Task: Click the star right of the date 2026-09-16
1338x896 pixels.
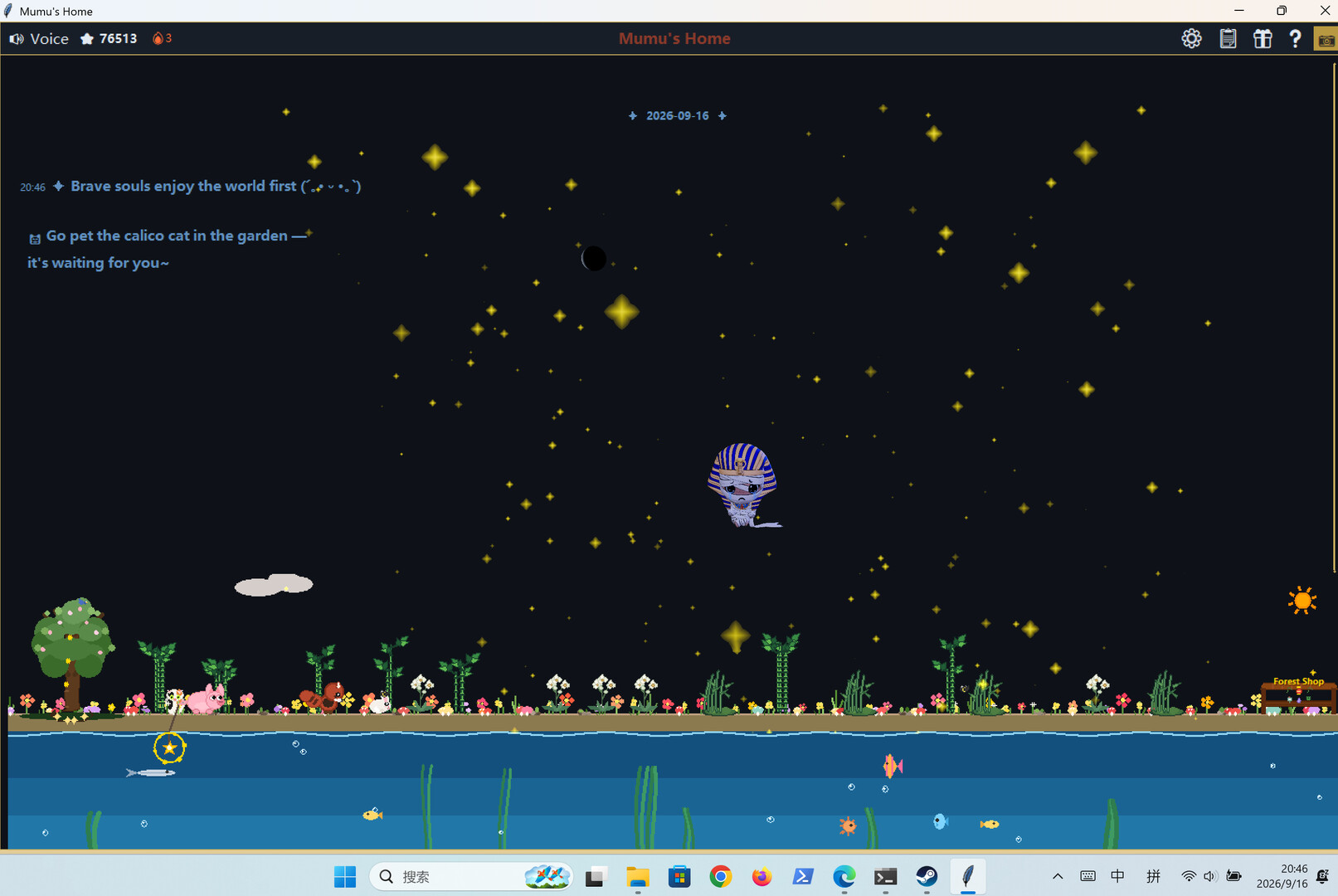Action: (x=723, y=116)
